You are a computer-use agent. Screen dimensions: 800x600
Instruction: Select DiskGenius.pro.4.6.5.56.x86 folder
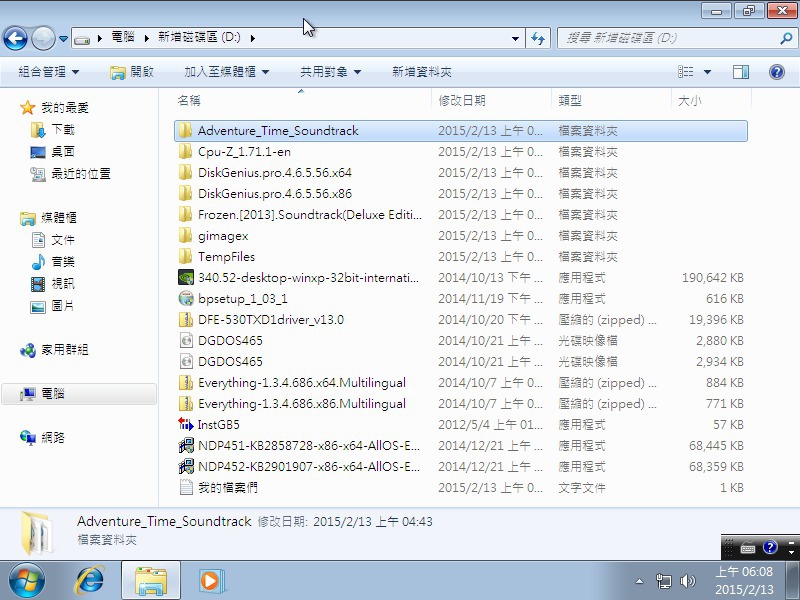click(x=275, y=193)
